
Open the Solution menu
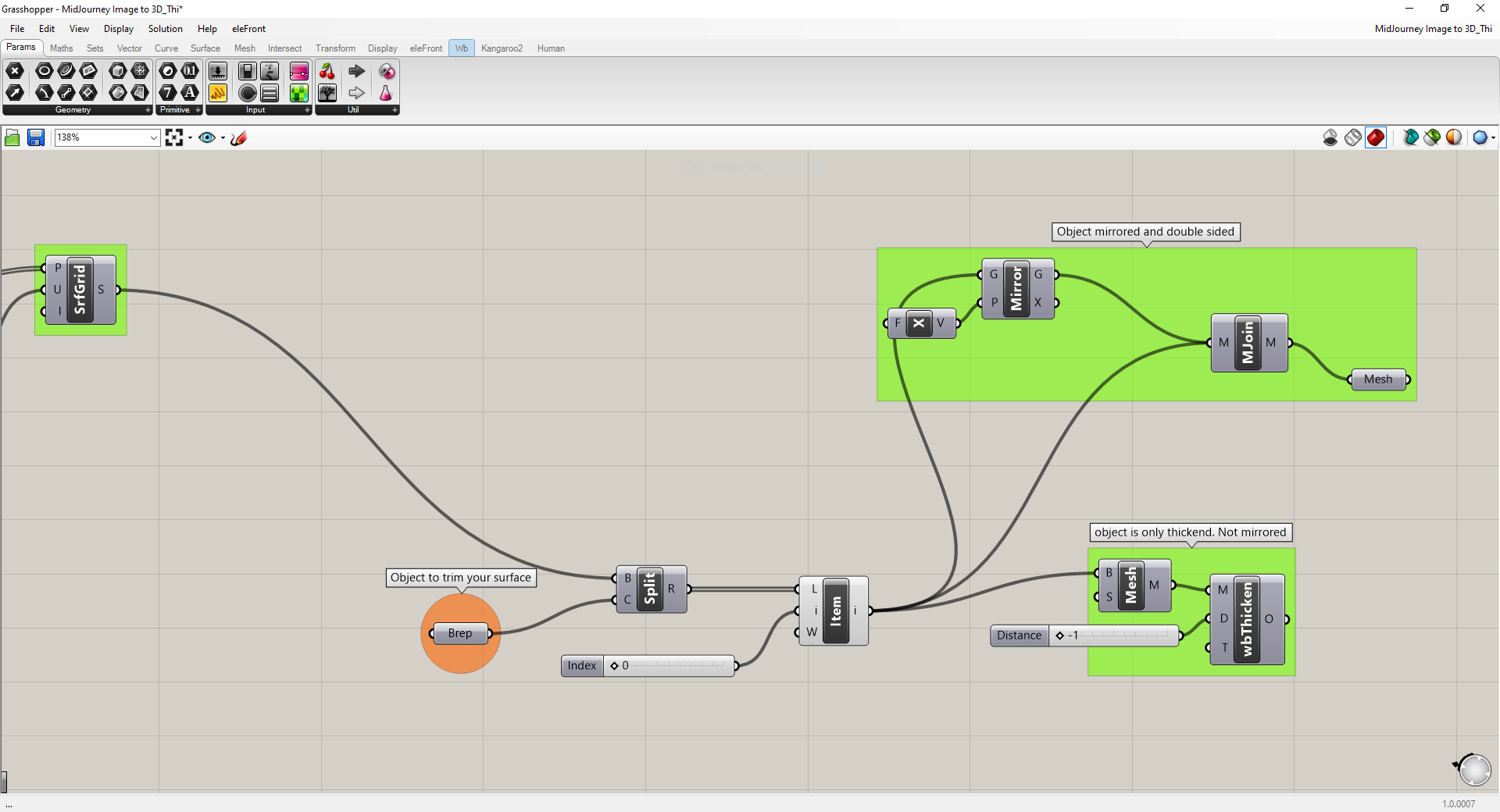(164, 29)
